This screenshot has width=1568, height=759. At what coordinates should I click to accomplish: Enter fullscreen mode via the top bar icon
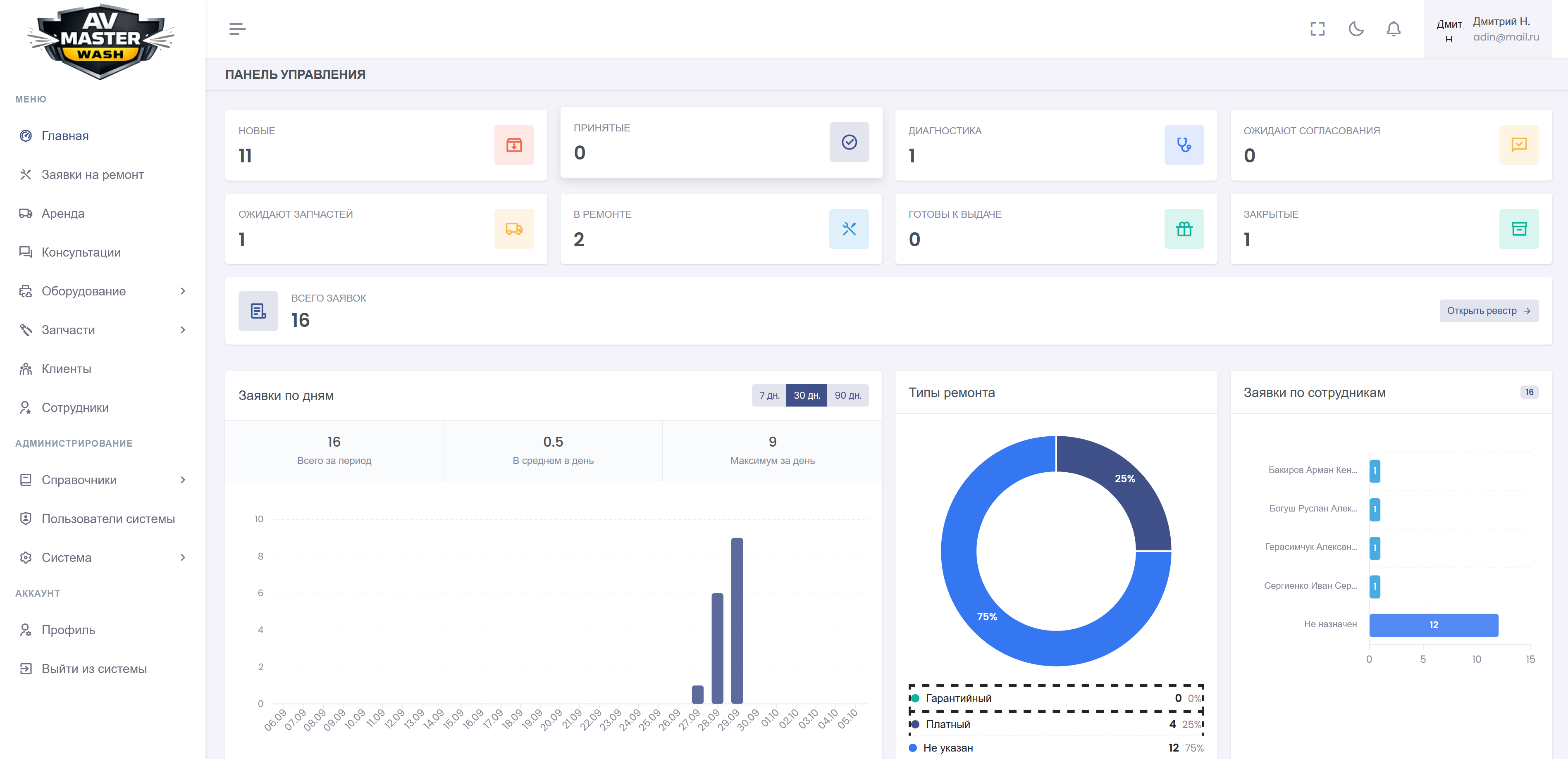point(1317,29)
